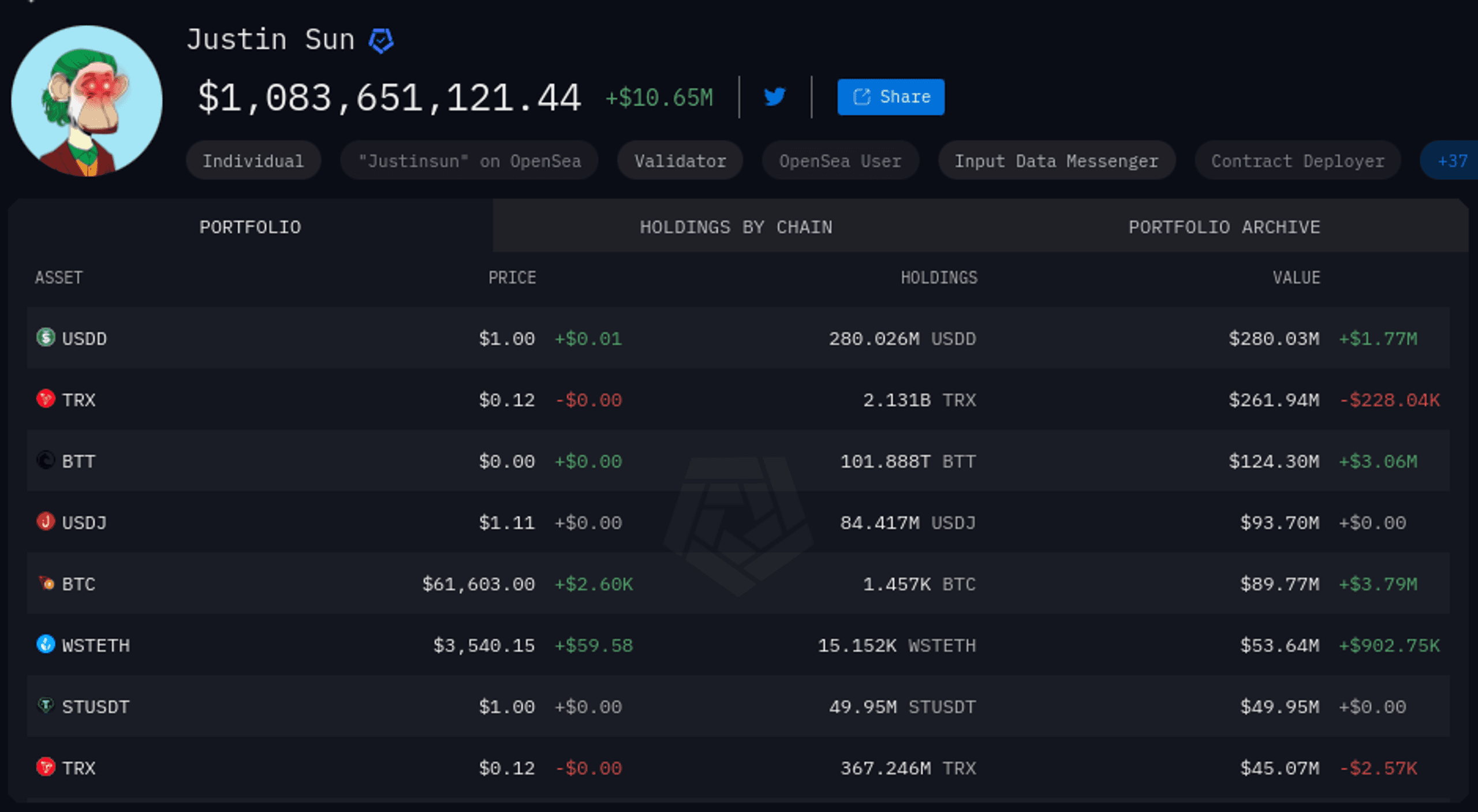Click the +$3.79M BTC value change
The image size is (1478, 812).
click(1378, 584)
